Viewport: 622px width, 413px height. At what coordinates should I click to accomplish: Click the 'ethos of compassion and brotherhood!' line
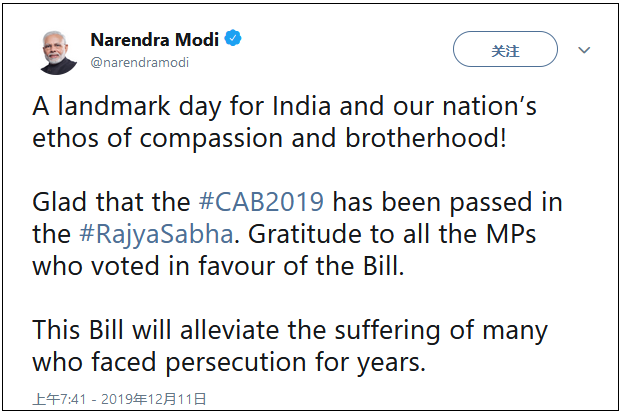270,138
